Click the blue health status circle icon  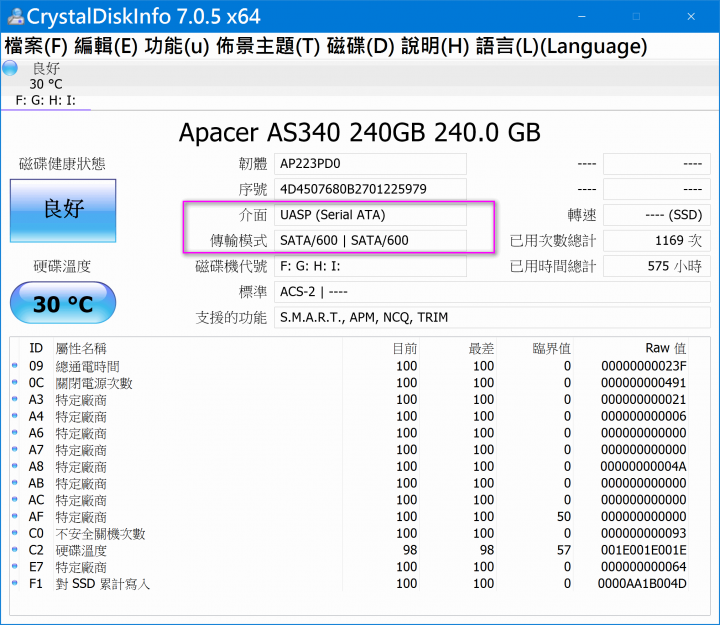(x=10, y=68)
